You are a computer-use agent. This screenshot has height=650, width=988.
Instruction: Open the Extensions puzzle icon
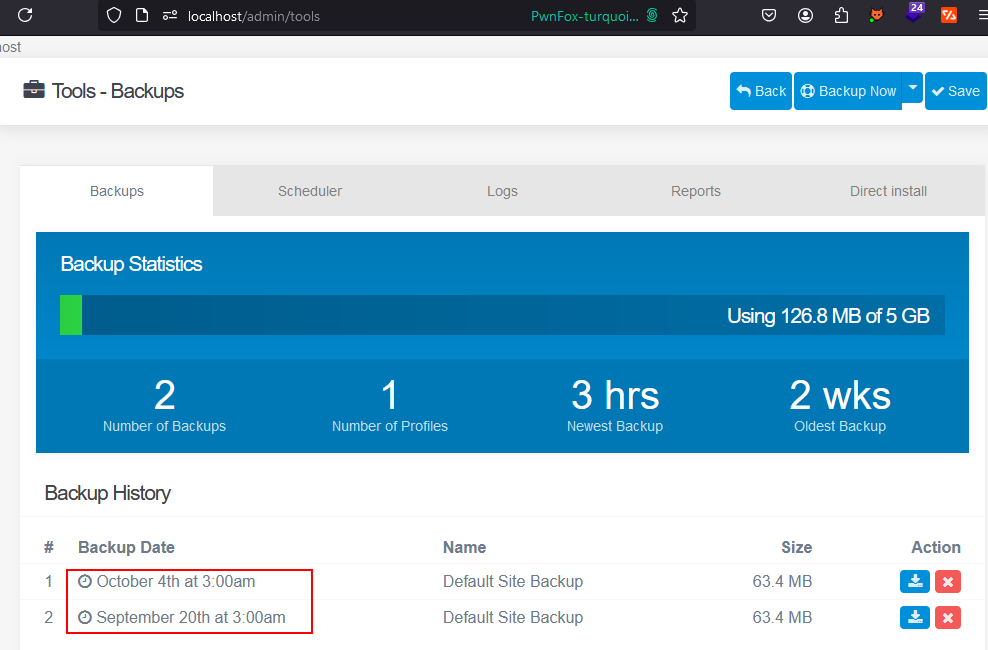point(841,15)
